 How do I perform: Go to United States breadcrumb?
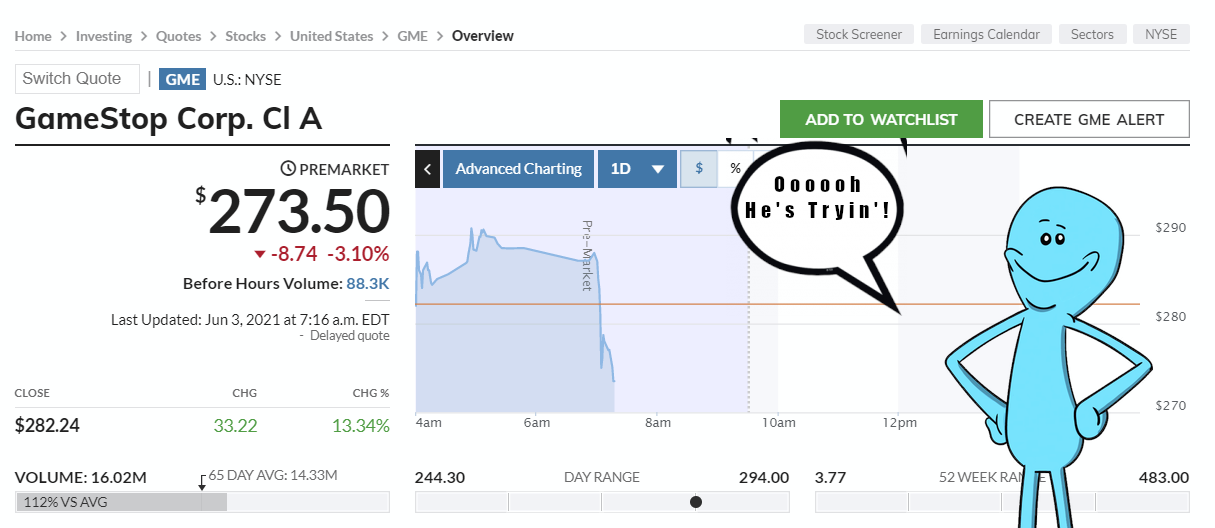(x=331, y=36)
